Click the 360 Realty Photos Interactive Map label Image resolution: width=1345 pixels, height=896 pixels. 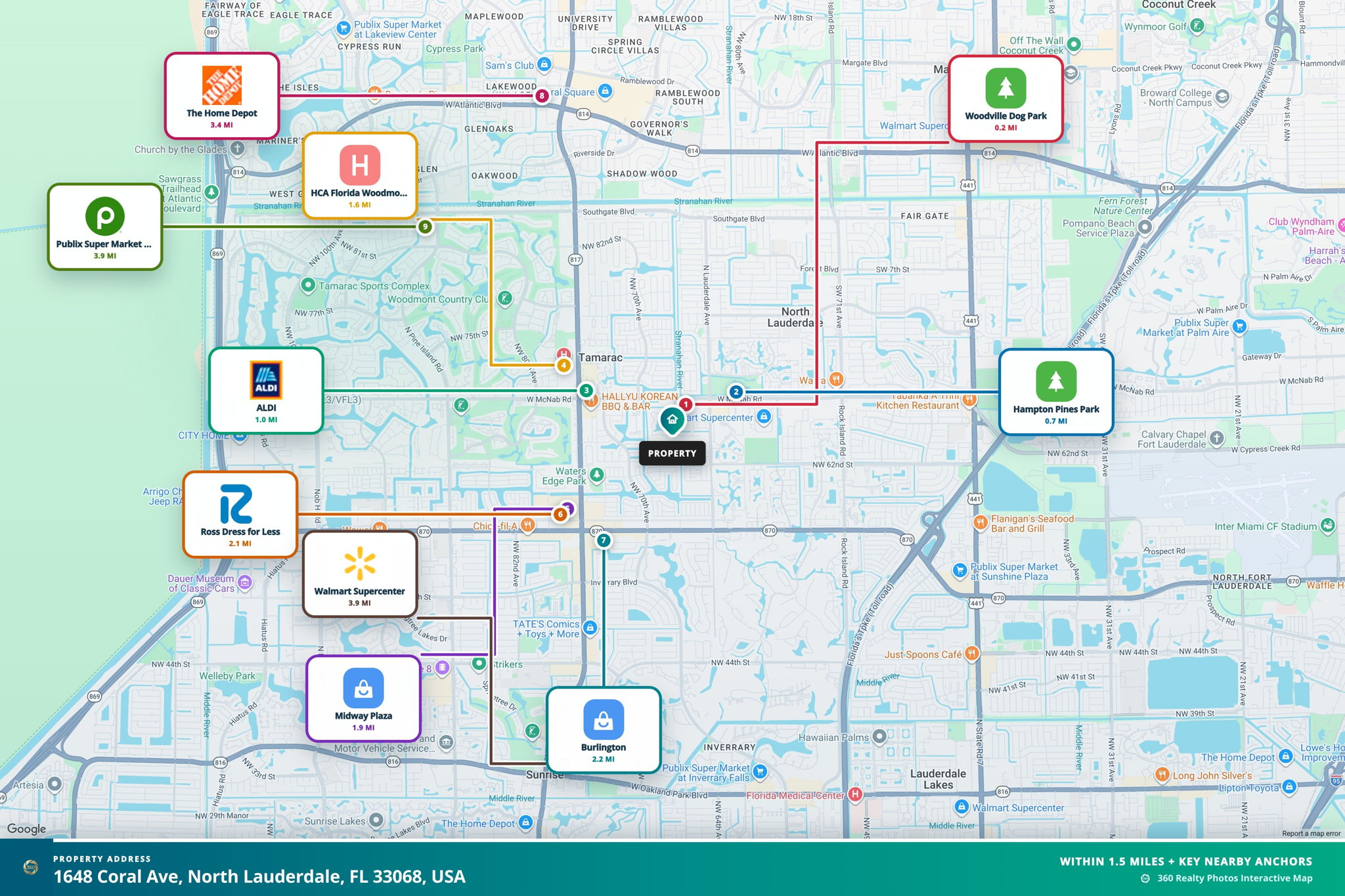tap(1235, 878)
